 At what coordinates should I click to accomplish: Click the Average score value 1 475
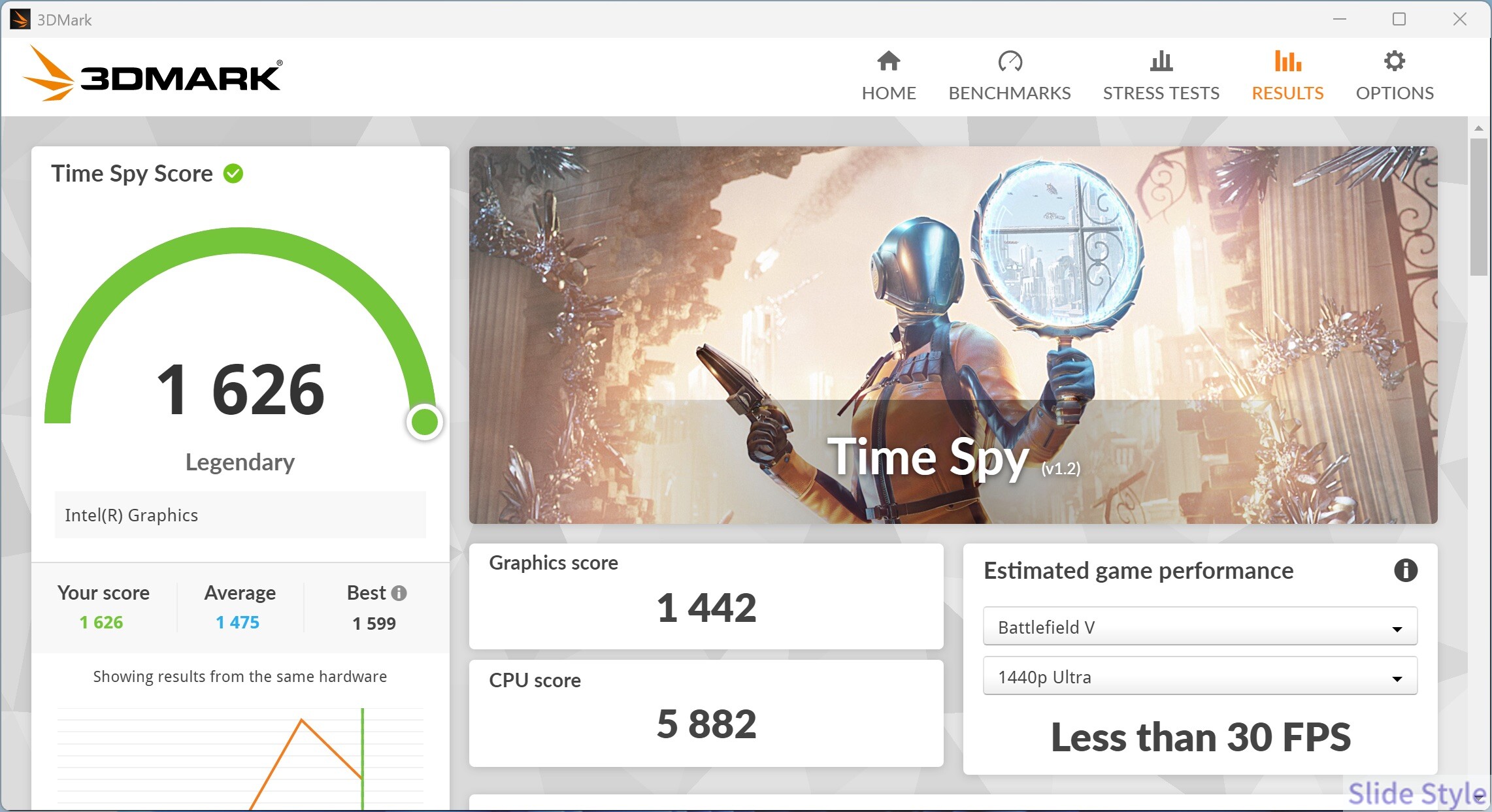[x=238, y=623]
